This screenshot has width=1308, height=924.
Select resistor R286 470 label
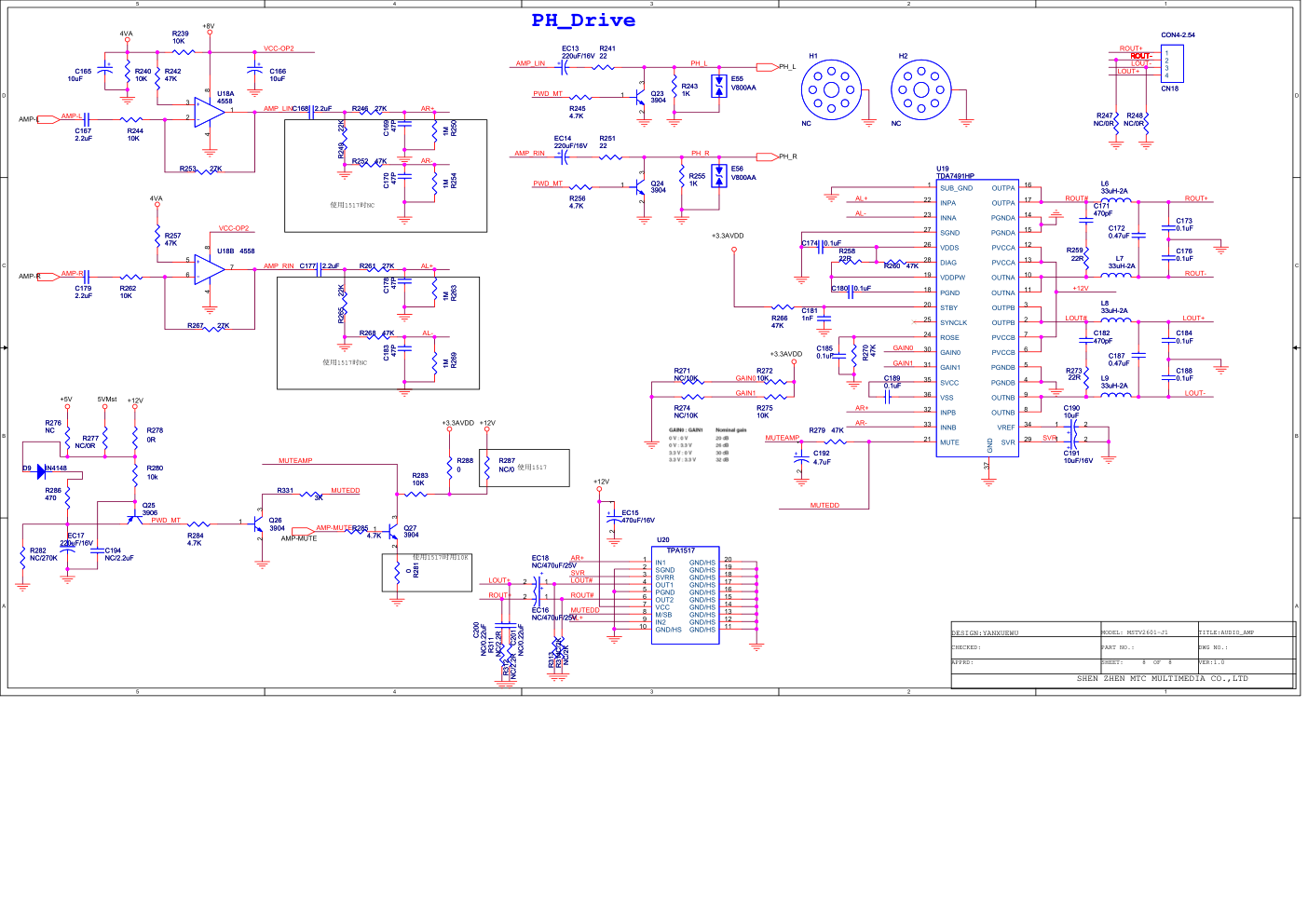coord(53,494)
